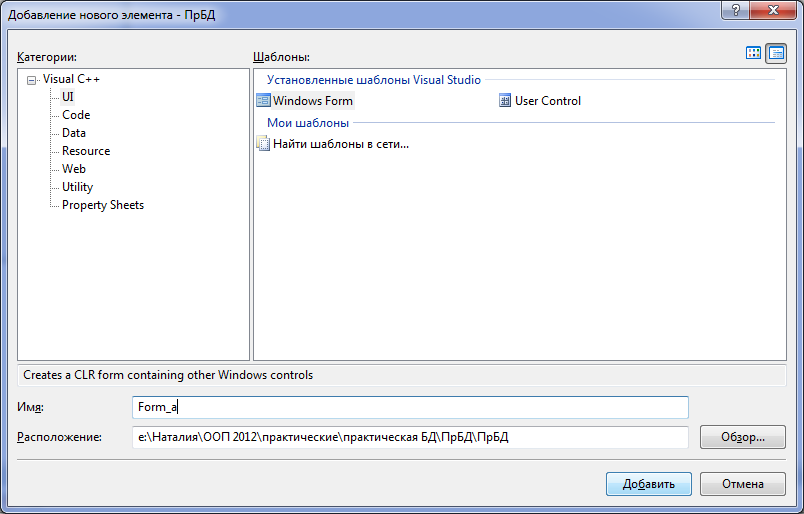Click the Отмена button
Screen dimensions: 804x514
742,484
